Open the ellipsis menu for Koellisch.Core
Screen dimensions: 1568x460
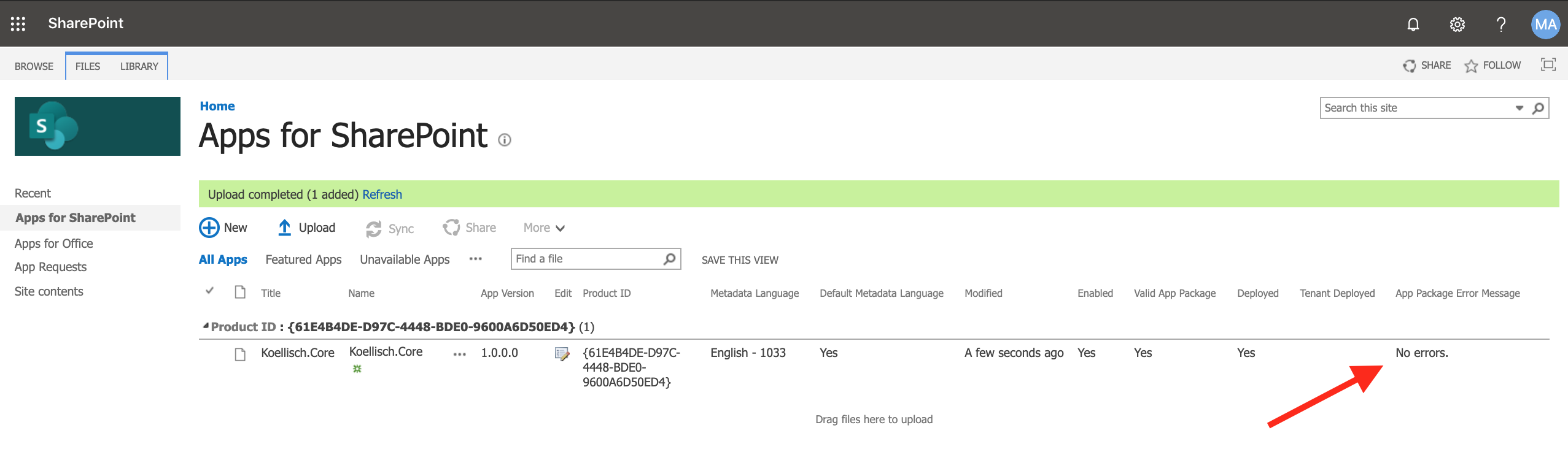459,354
